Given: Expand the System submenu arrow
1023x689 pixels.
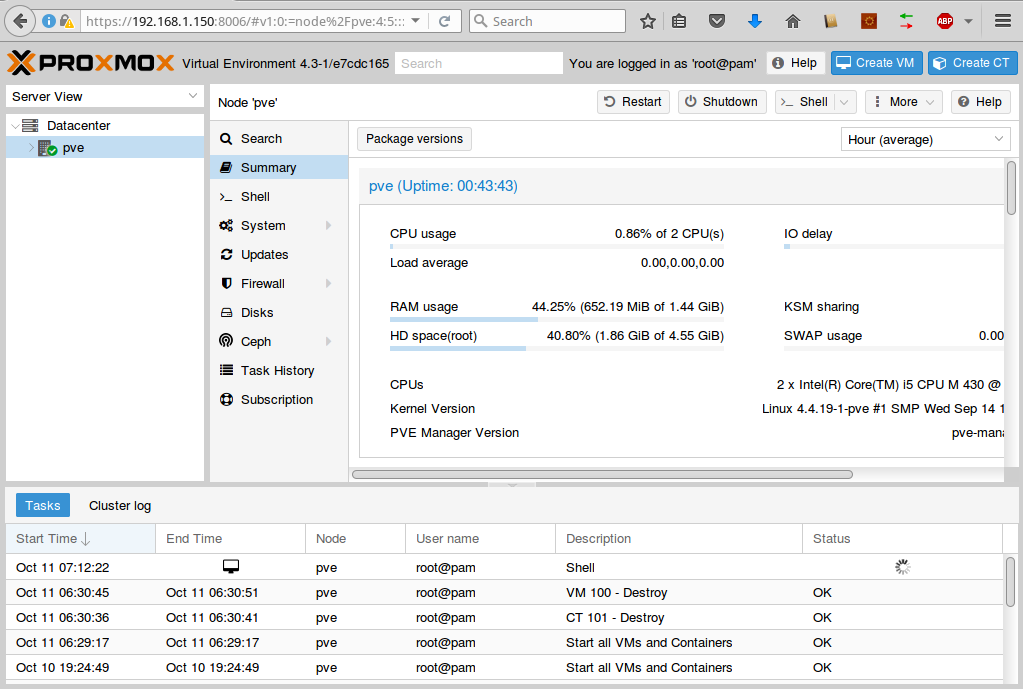Looking at the screenshot, I should (x=328, y=226).
